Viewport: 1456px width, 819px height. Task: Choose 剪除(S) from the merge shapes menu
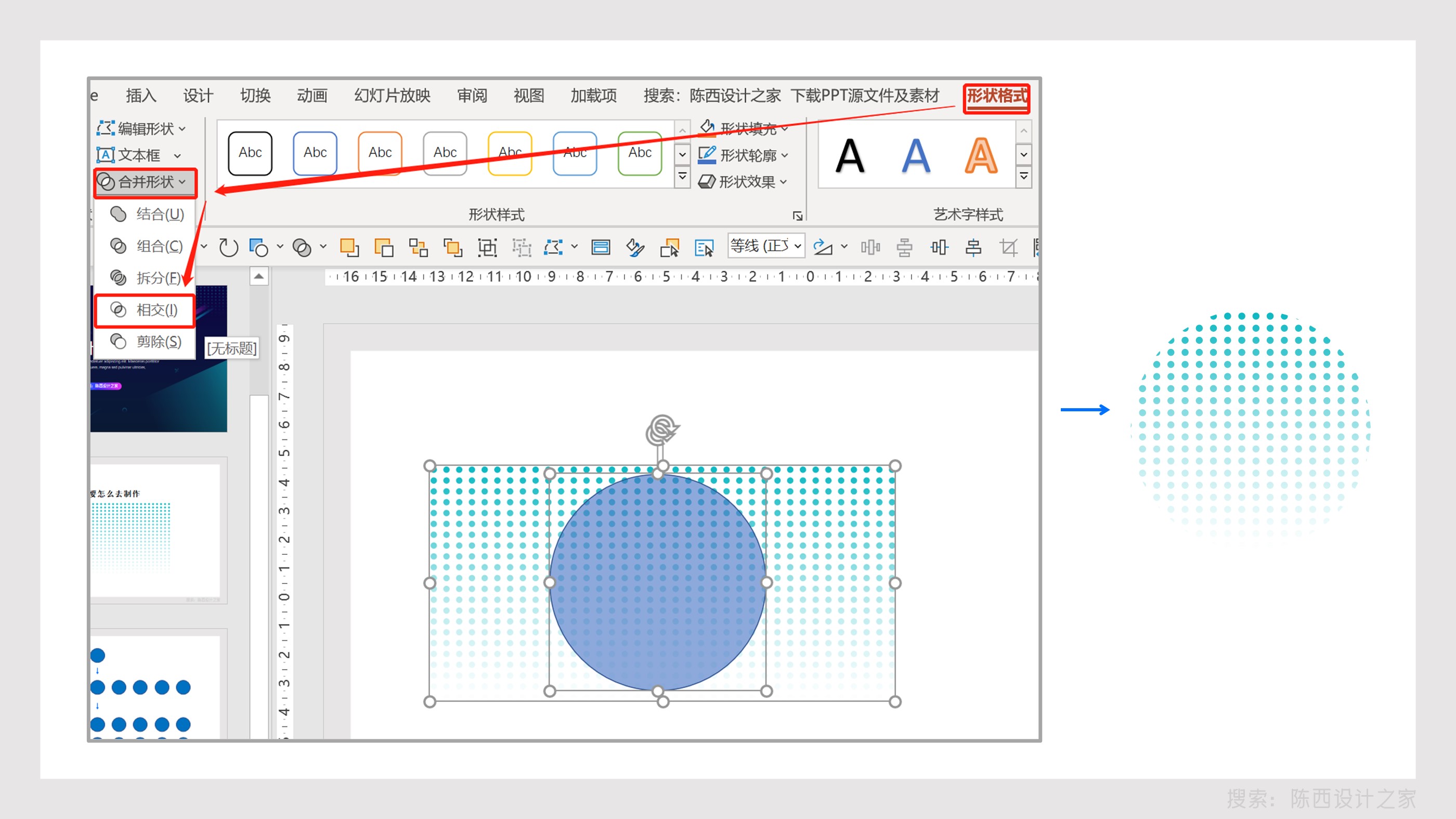[145, 342]
